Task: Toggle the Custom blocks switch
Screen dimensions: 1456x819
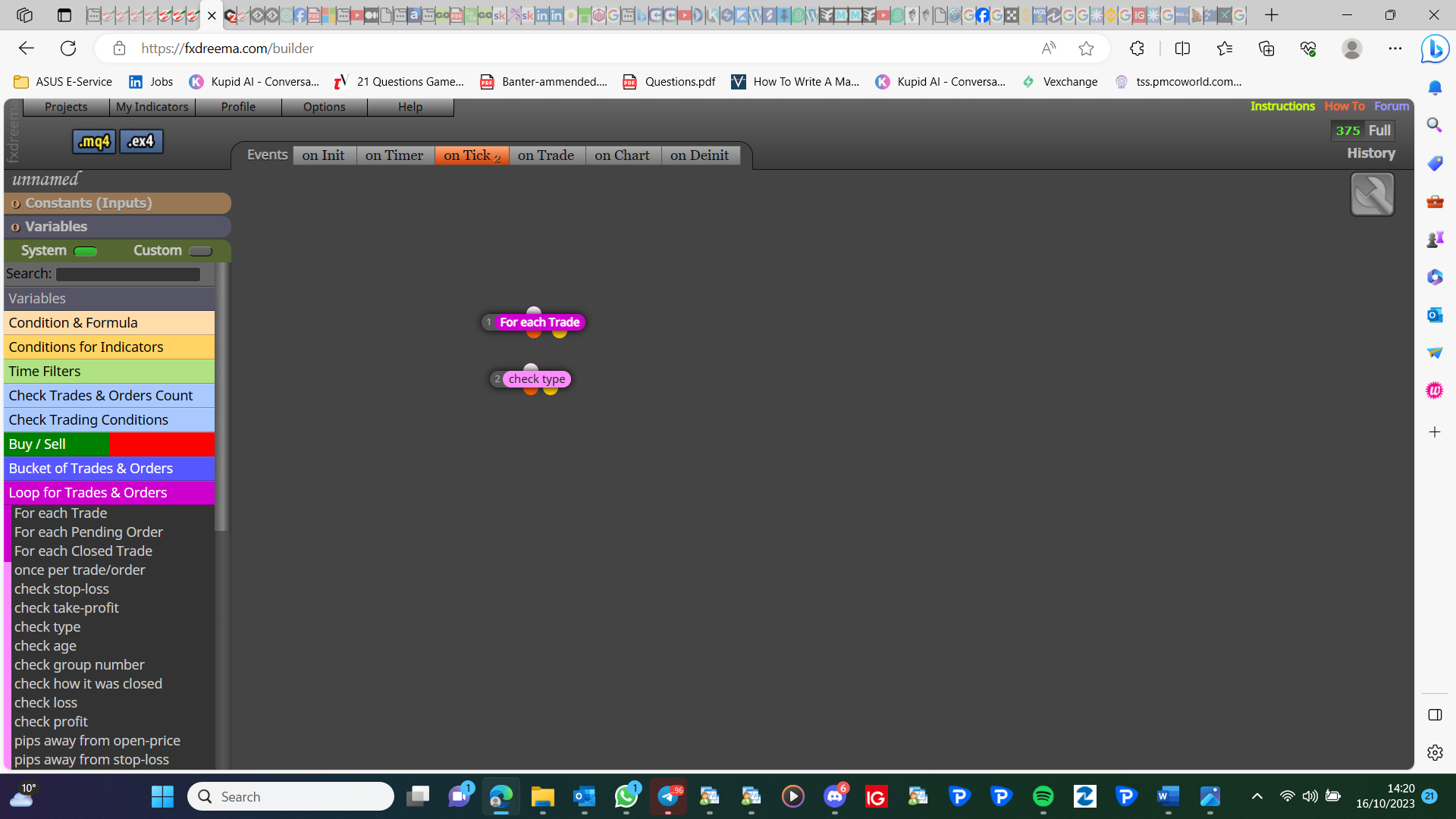Action: (x=200, y=251)
